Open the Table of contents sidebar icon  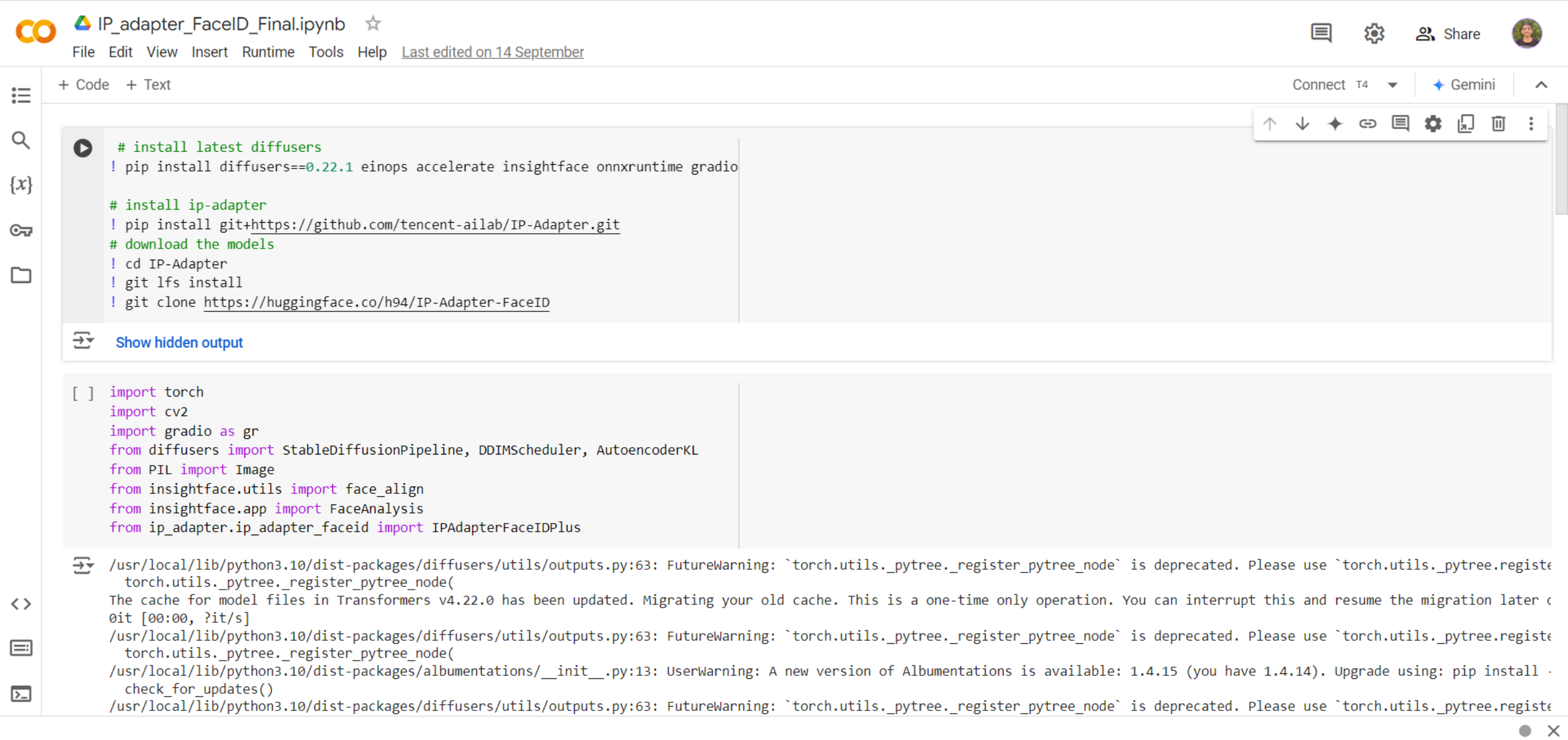[x=21, y=96]
